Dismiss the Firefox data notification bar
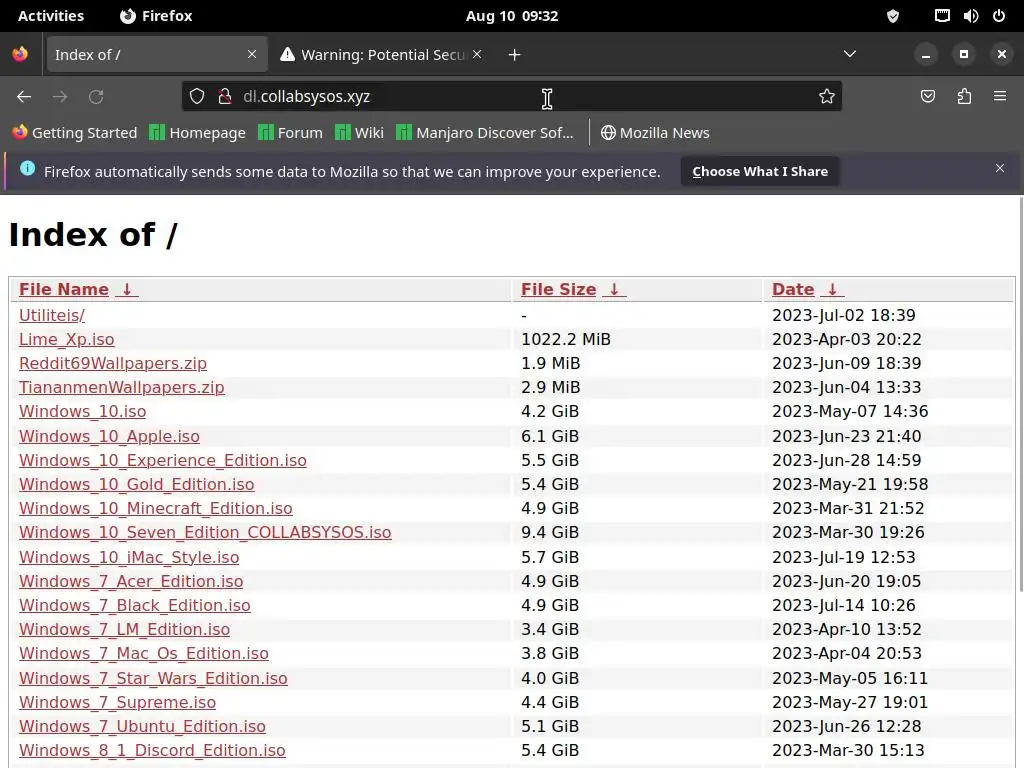The height and width of the screenshot is (768, 1024). point(1000,168)
